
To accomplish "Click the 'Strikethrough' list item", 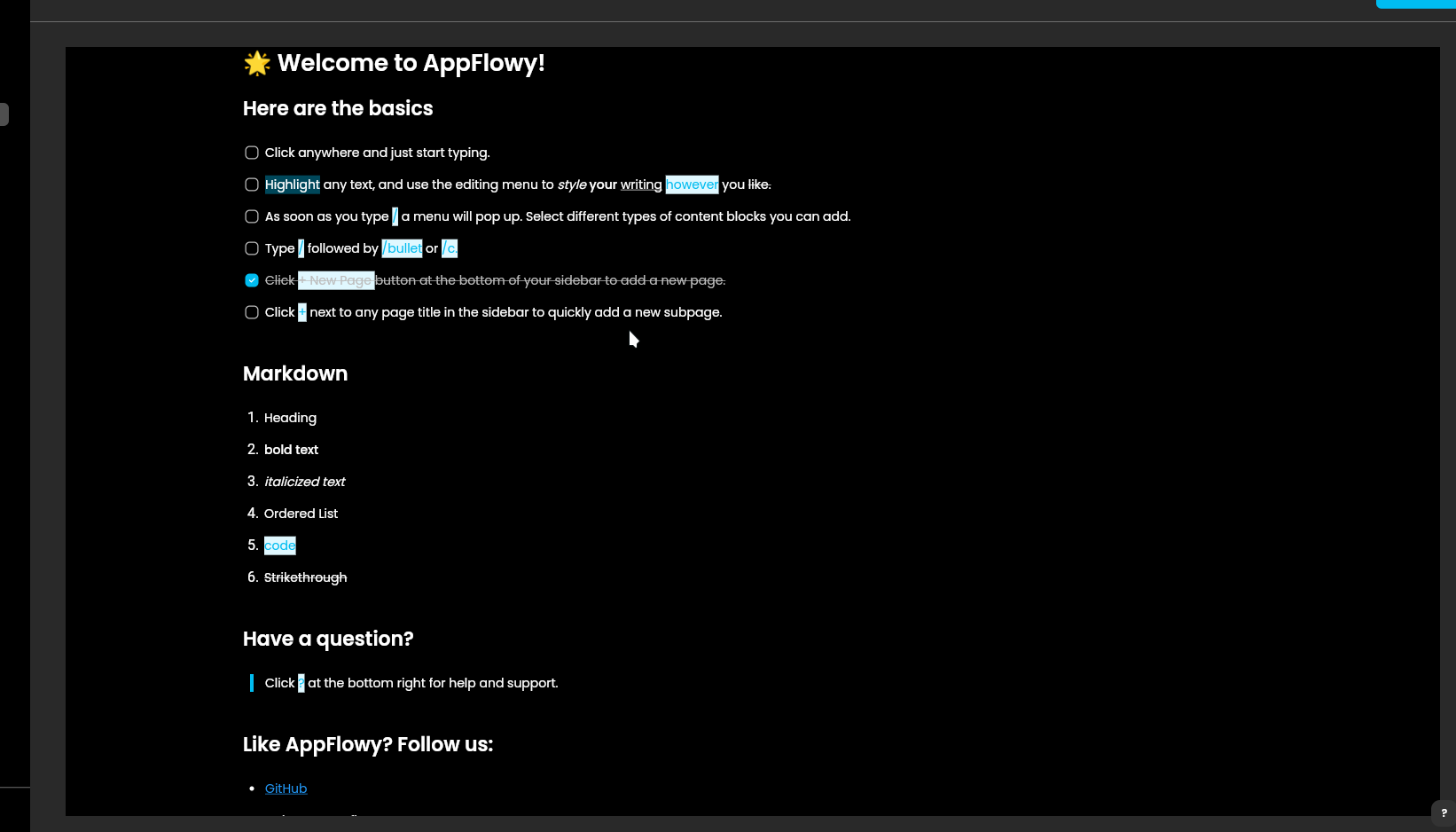I will [x=305, y=577].
